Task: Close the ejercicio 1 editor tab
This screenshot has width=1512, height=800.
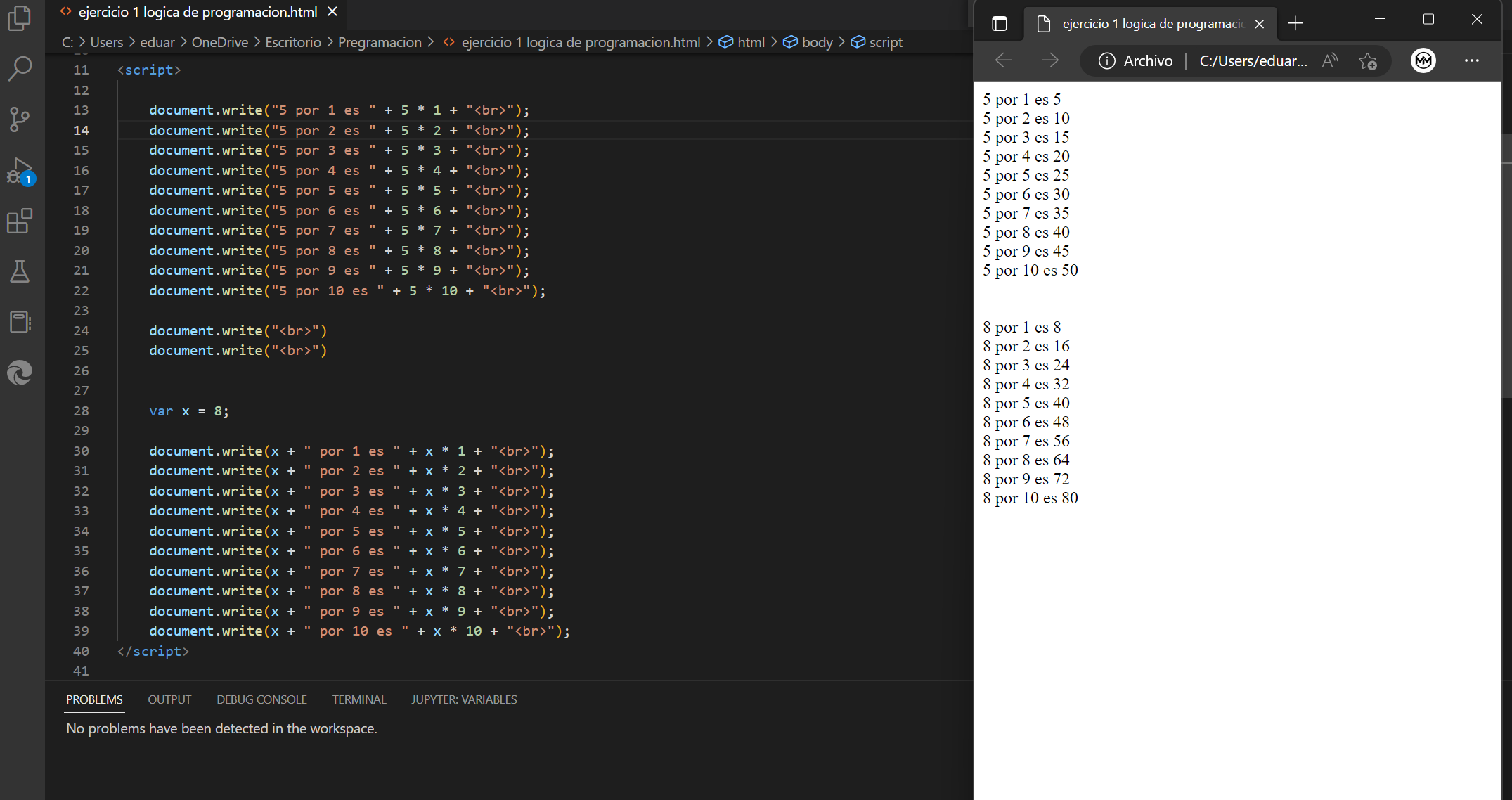Action: click(x=332, y=12)
